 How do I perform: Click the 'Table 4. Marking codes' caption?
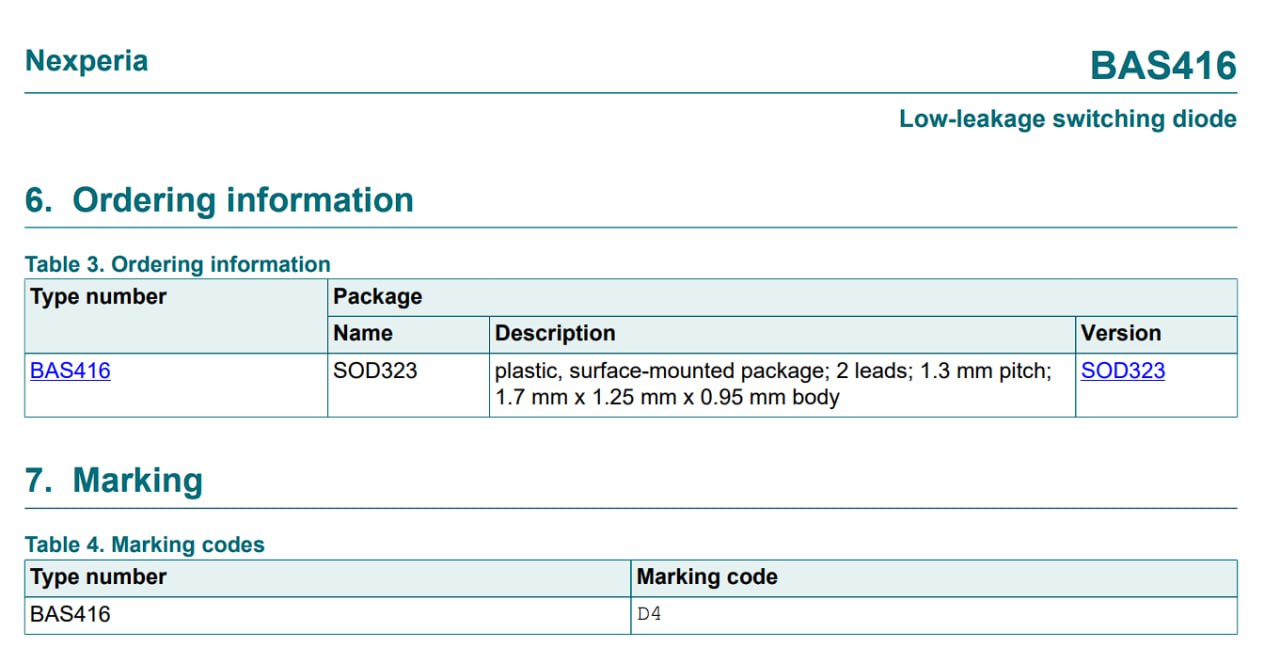click(145, 545)
